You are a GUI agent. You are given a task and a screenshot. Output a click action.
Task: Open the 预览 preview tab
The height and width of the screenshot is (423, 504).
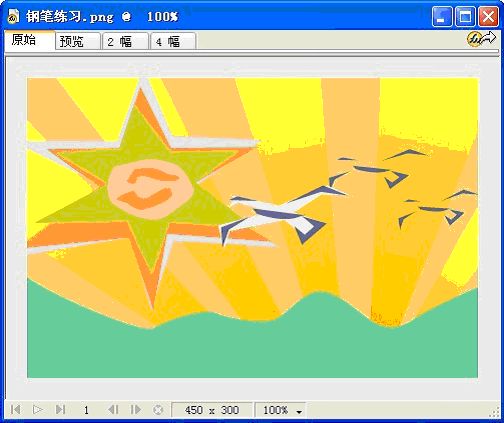[x=78, y=42]
